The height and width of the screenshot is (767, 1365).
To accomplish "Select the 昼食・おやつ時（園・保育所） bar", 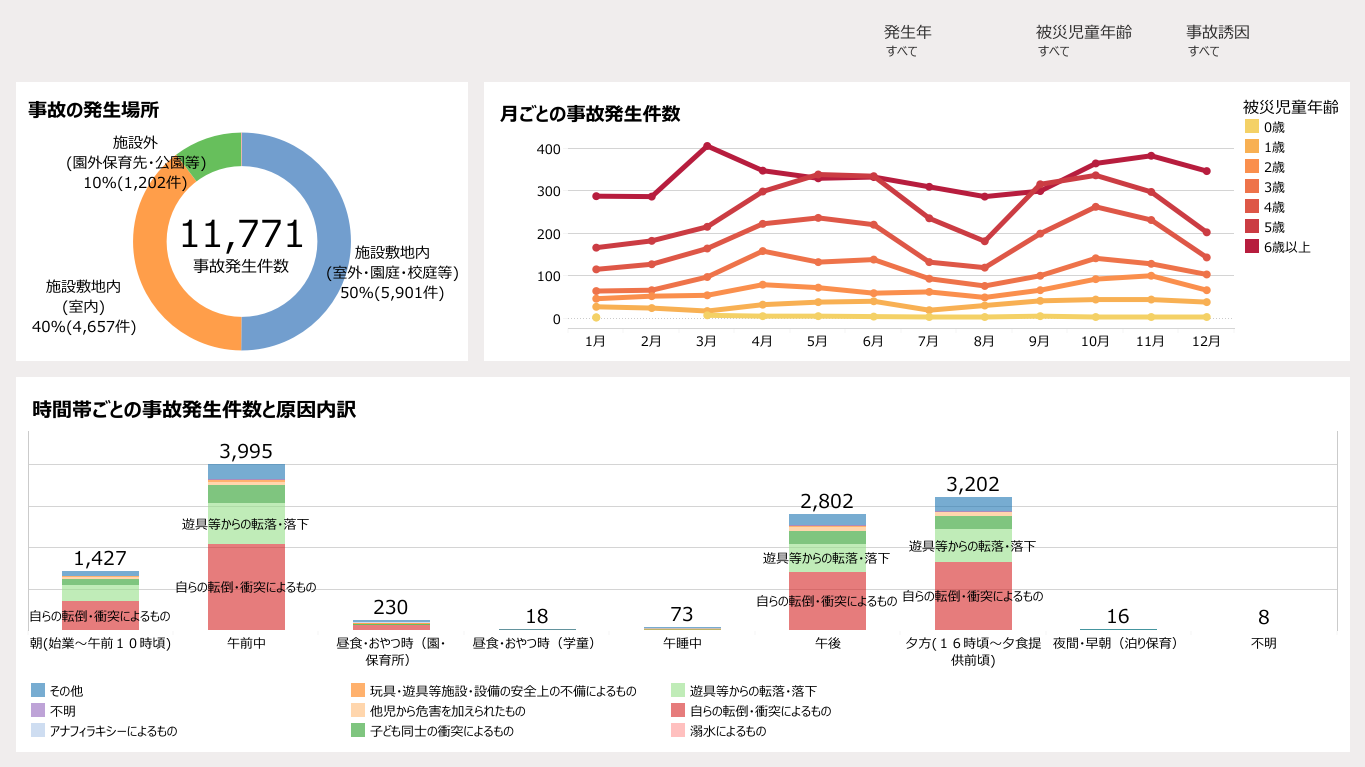I will coord(391,625).
